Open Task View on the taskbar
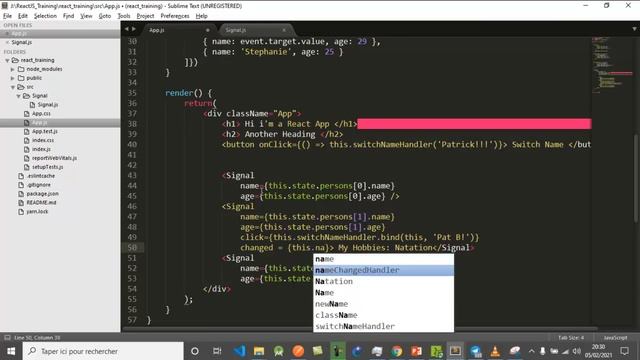This screenshot has width=640, height=360. pos(217,351)
